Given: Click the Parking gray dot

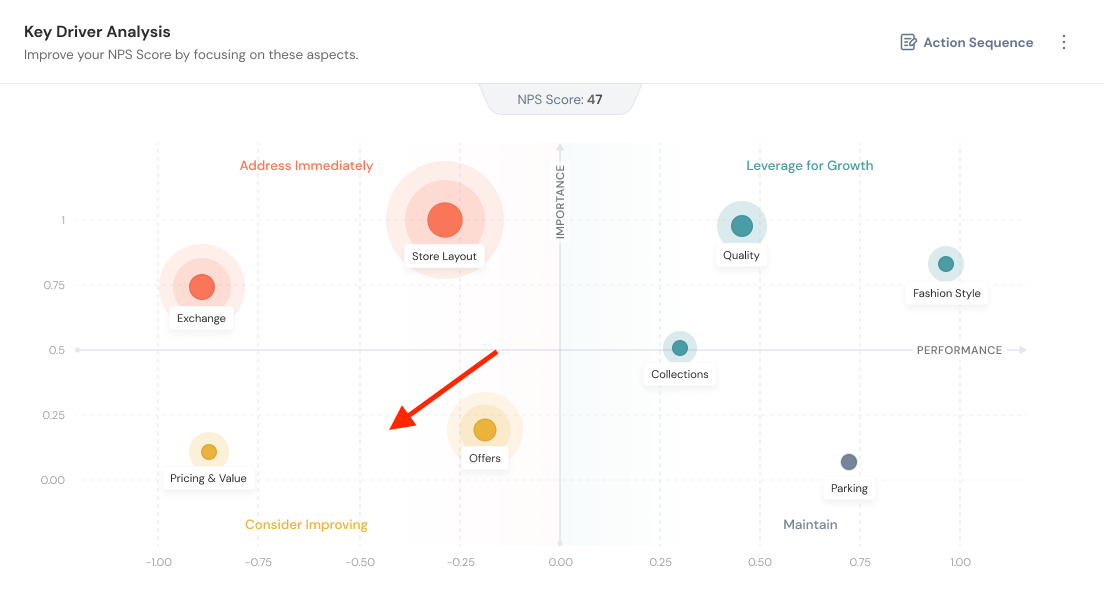Looking at the screenshot, I should (849, 462).
